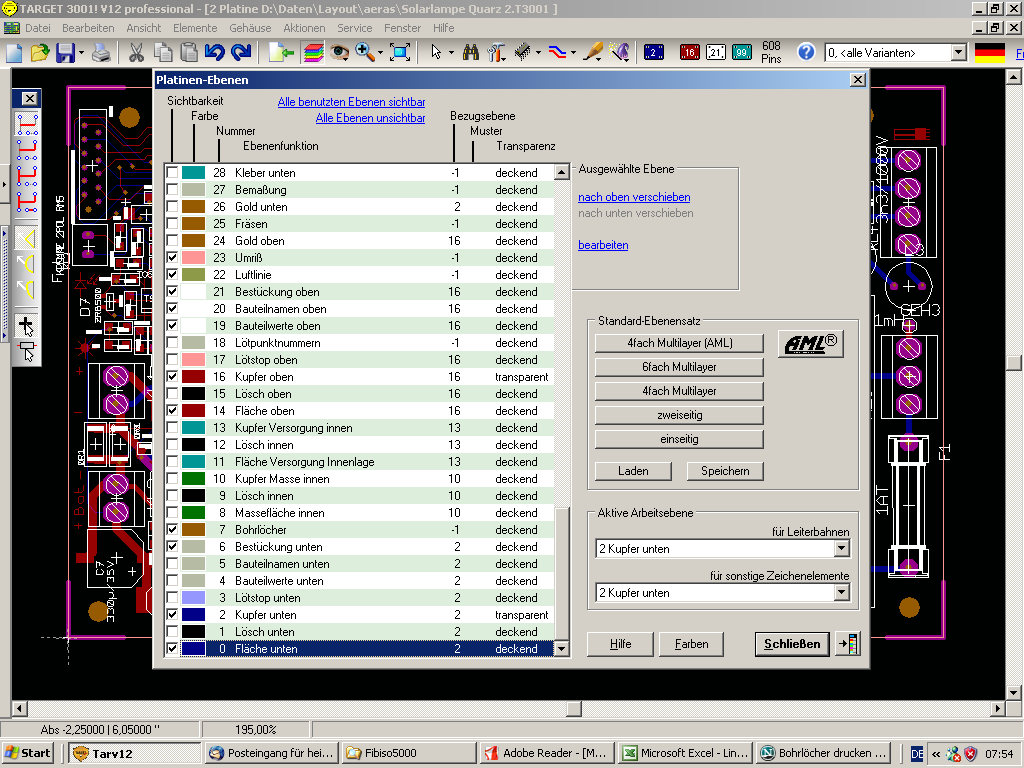1024x768 pixels.
Task: Enable visibility for 3 Lötstop unten
Action: [172, 597]
